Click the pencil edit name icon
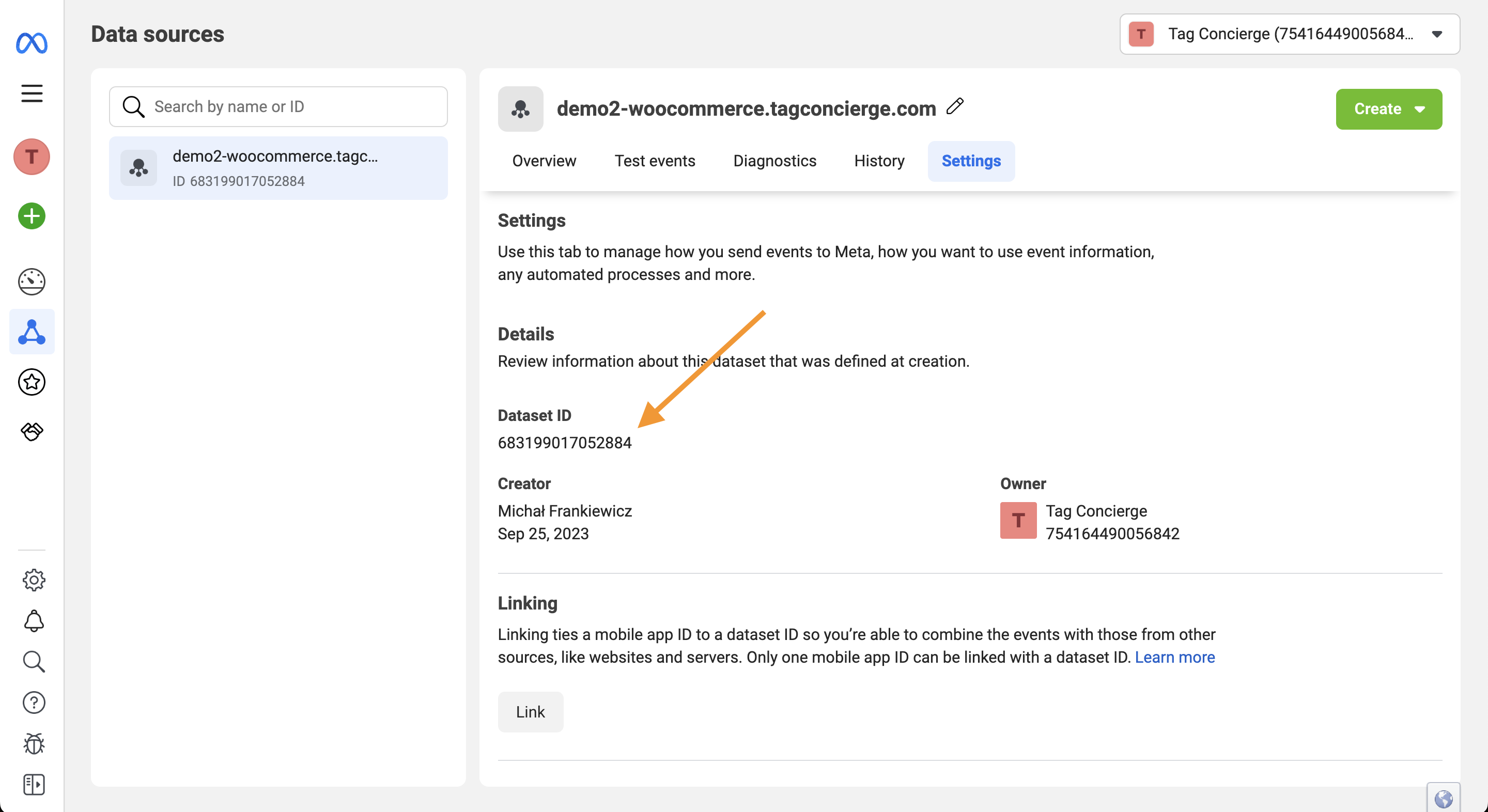The height and width of the screenshot is (812, 1488). pos(955,106)
